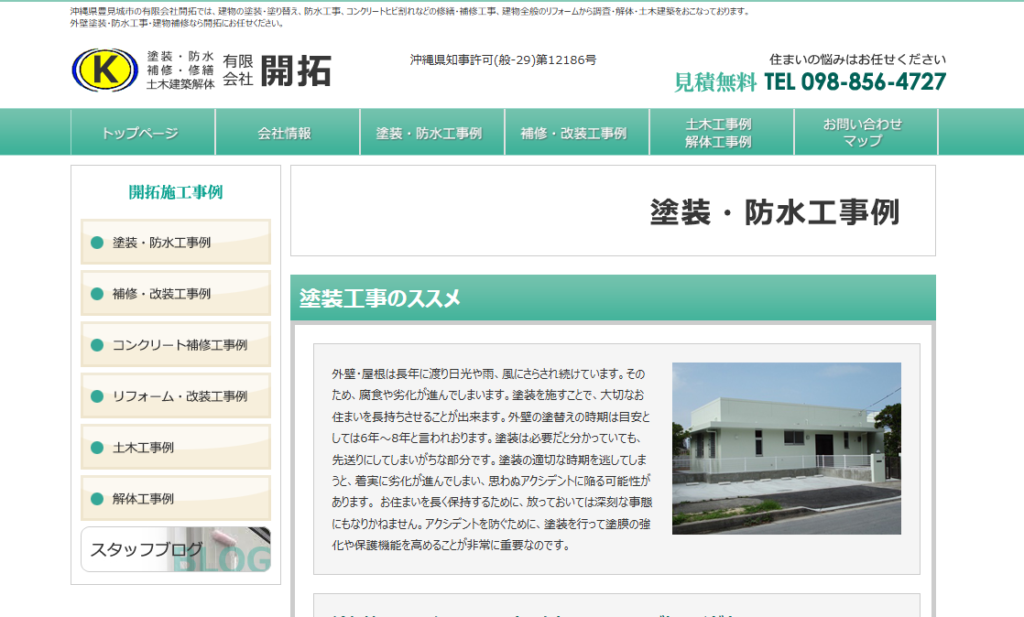1024x617 pixels.
Task: Go to 塗装・防水工事例 in top navigation
Action: [429, 133]
